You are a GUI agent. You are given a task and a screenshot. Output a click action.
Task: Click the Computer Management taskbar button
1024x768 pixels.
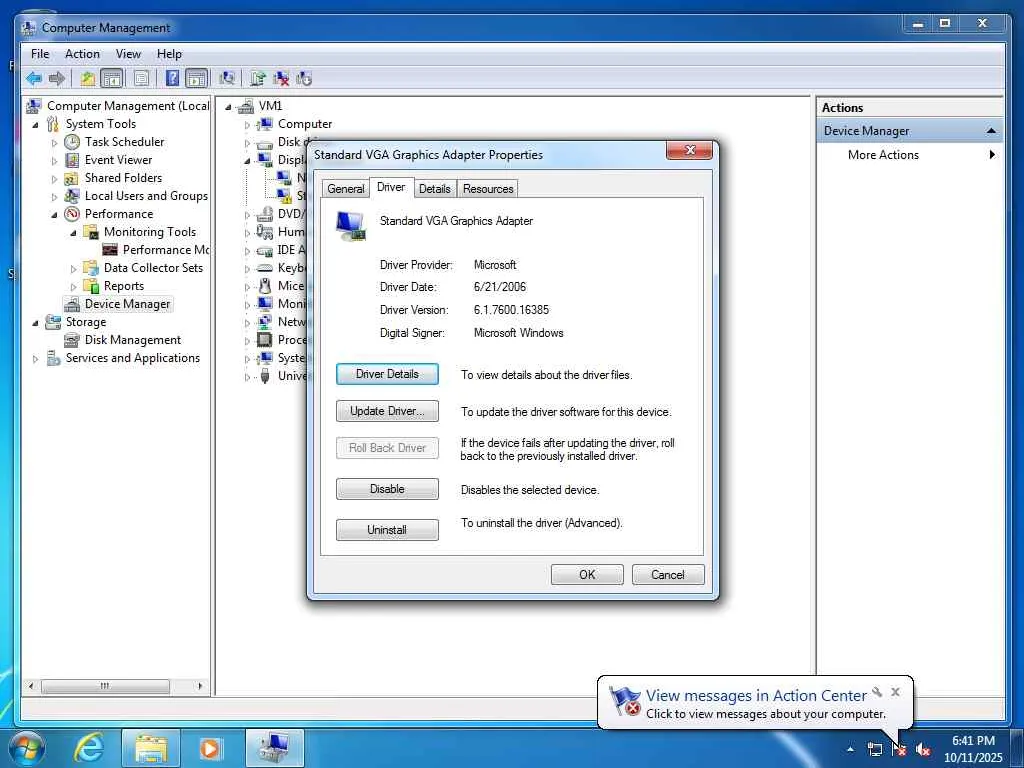pos(274,748)
